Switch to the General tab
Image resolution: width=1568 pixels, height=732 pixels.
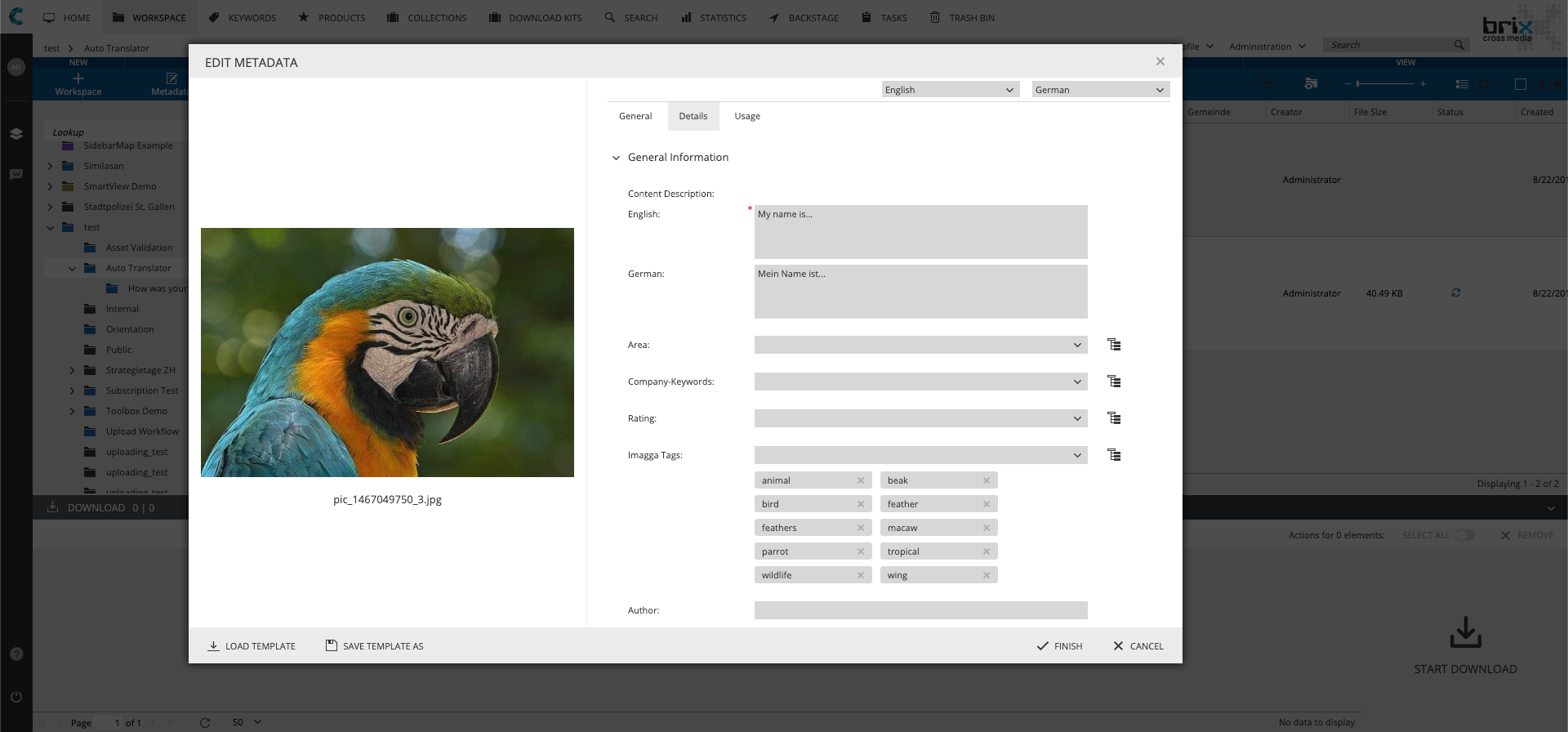pos(635,116)
